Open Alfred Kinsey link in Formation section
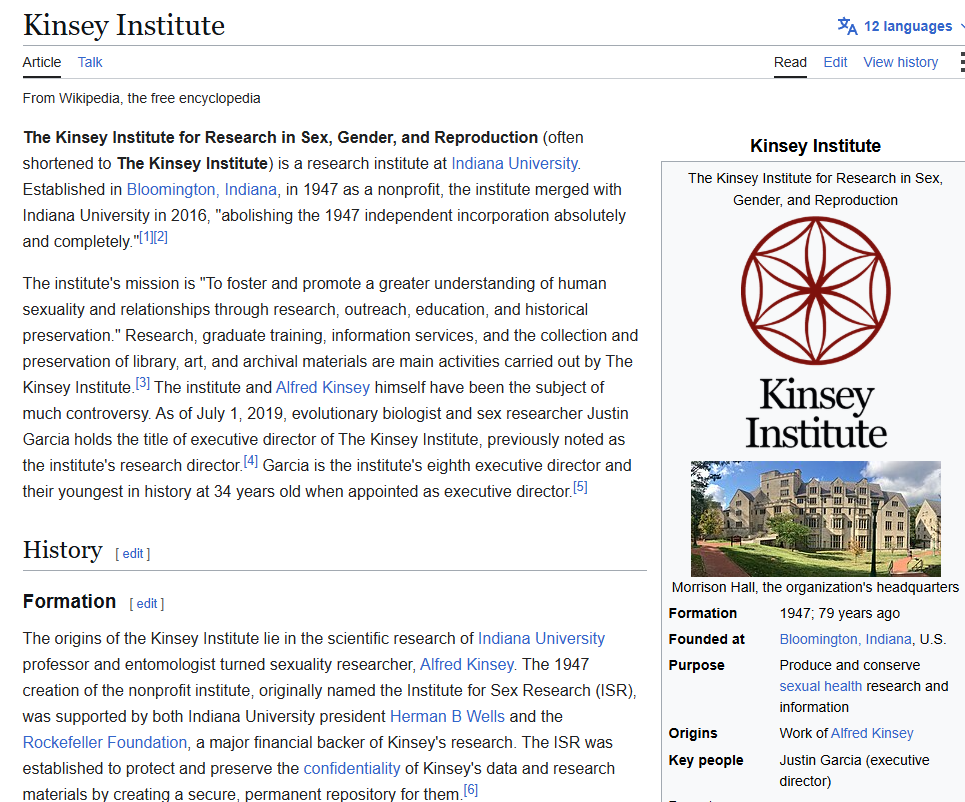This screenshot has height=802, width=965. (x=466, y=664)
